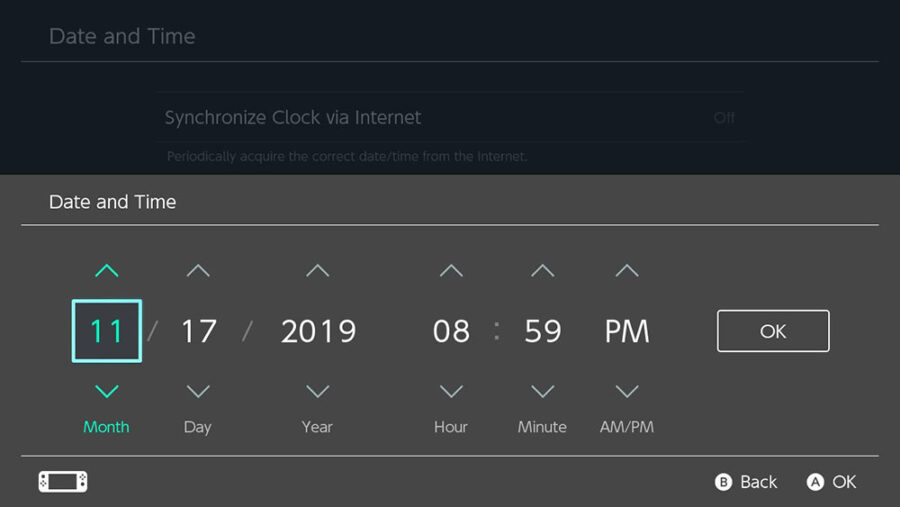Screen dimensions: 900x507
Task: Select the hour field showing 08
Action: point(451,331)
